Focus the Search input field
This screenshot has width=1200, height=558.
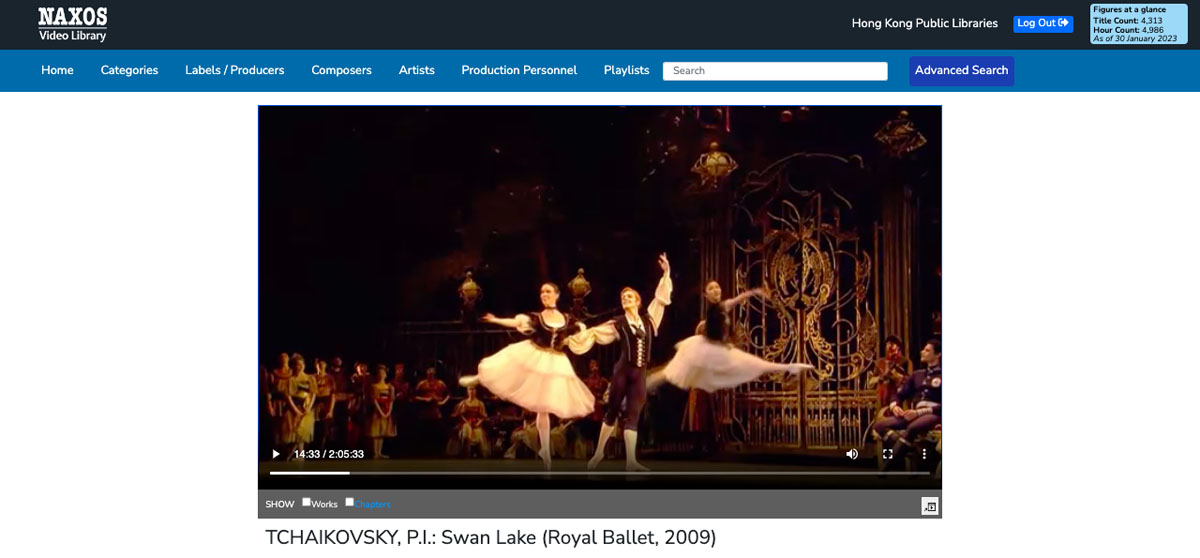point(775,71)
